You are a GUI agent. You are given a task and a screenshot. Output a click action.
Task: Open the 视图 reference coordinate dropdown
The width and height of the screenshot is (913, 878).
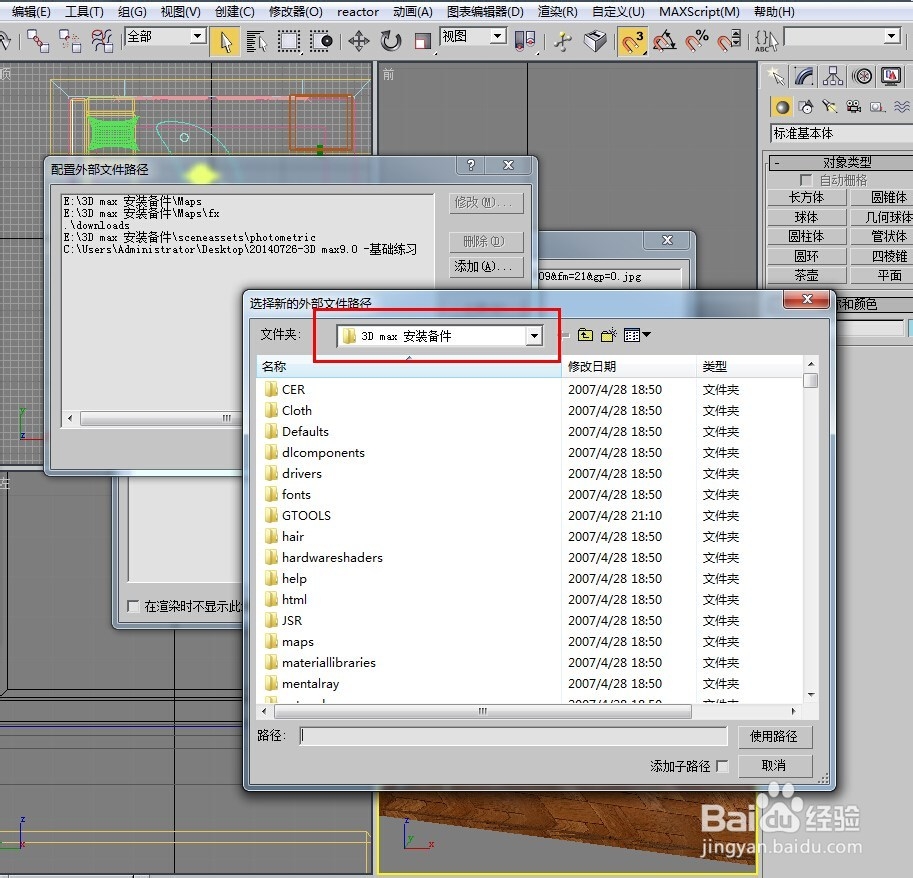[473, 37]
